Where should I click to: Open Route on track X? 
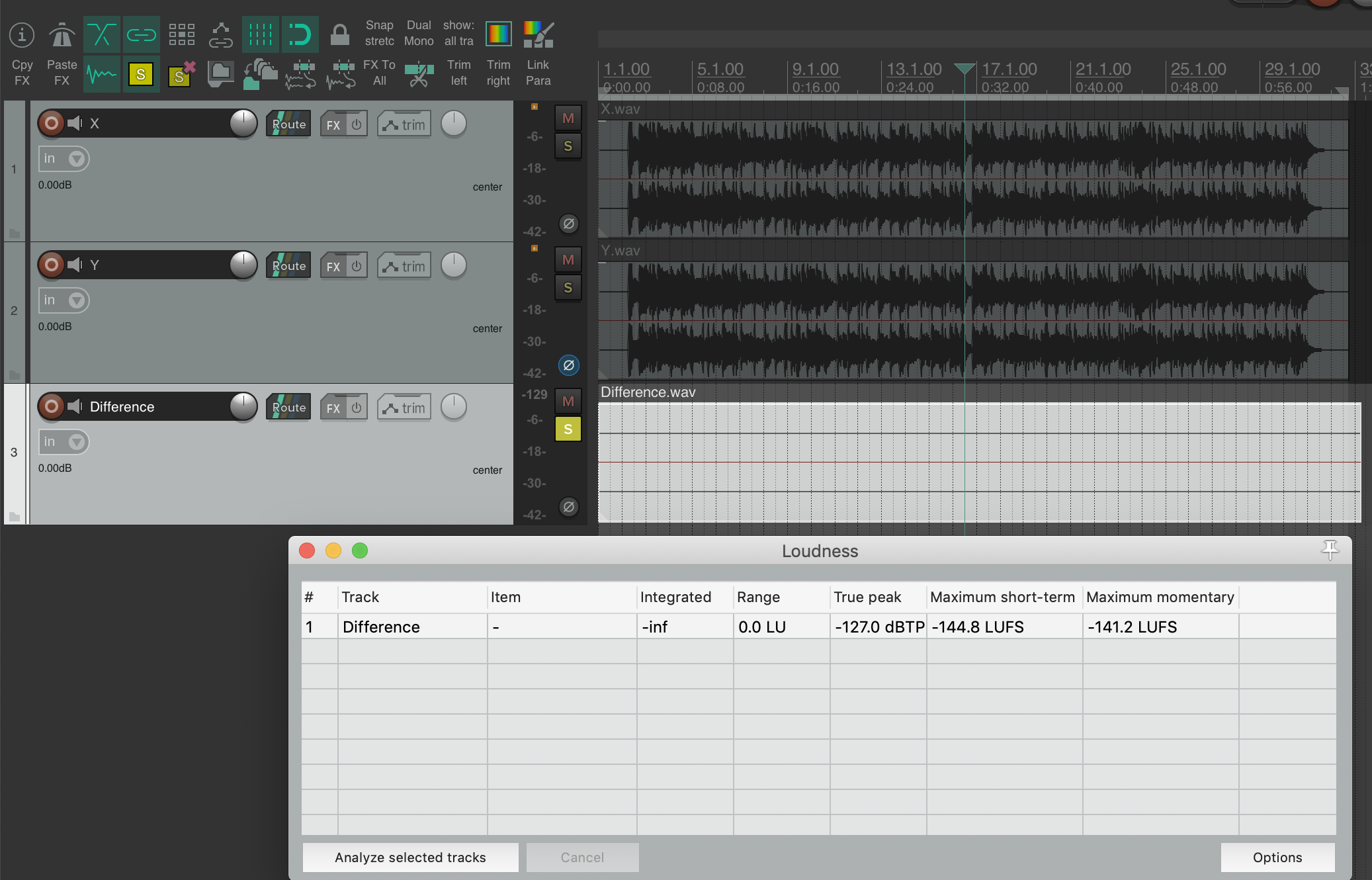coord(288,124)
